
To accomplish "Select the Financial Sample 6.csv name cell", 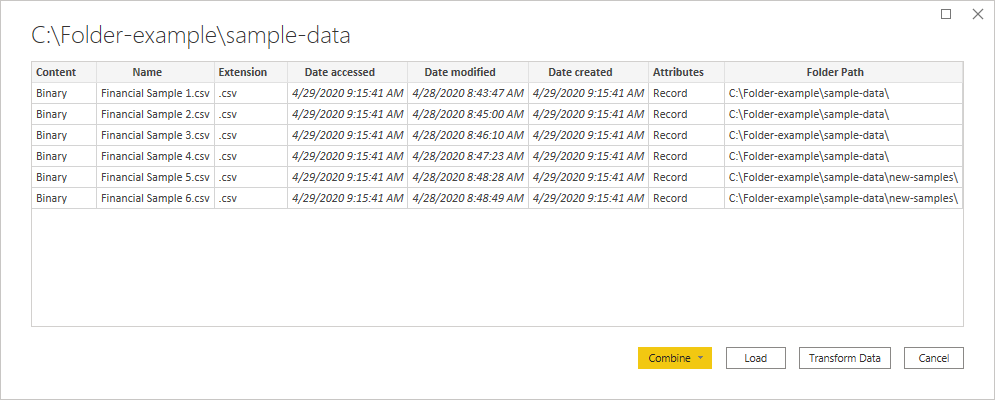I will pyautogui.click(x=155, y=198).
